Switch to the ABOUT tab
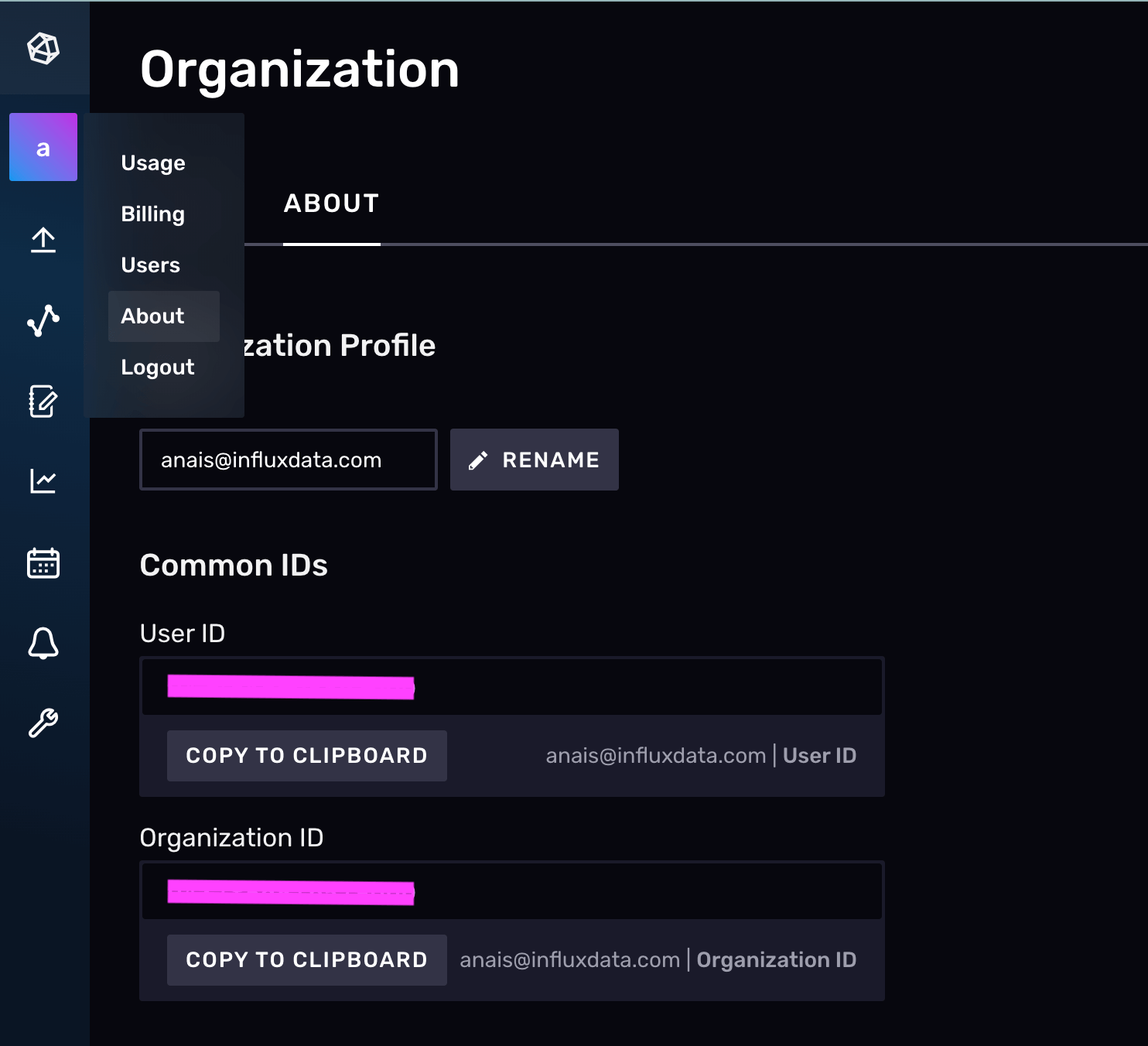 [331, 203]
